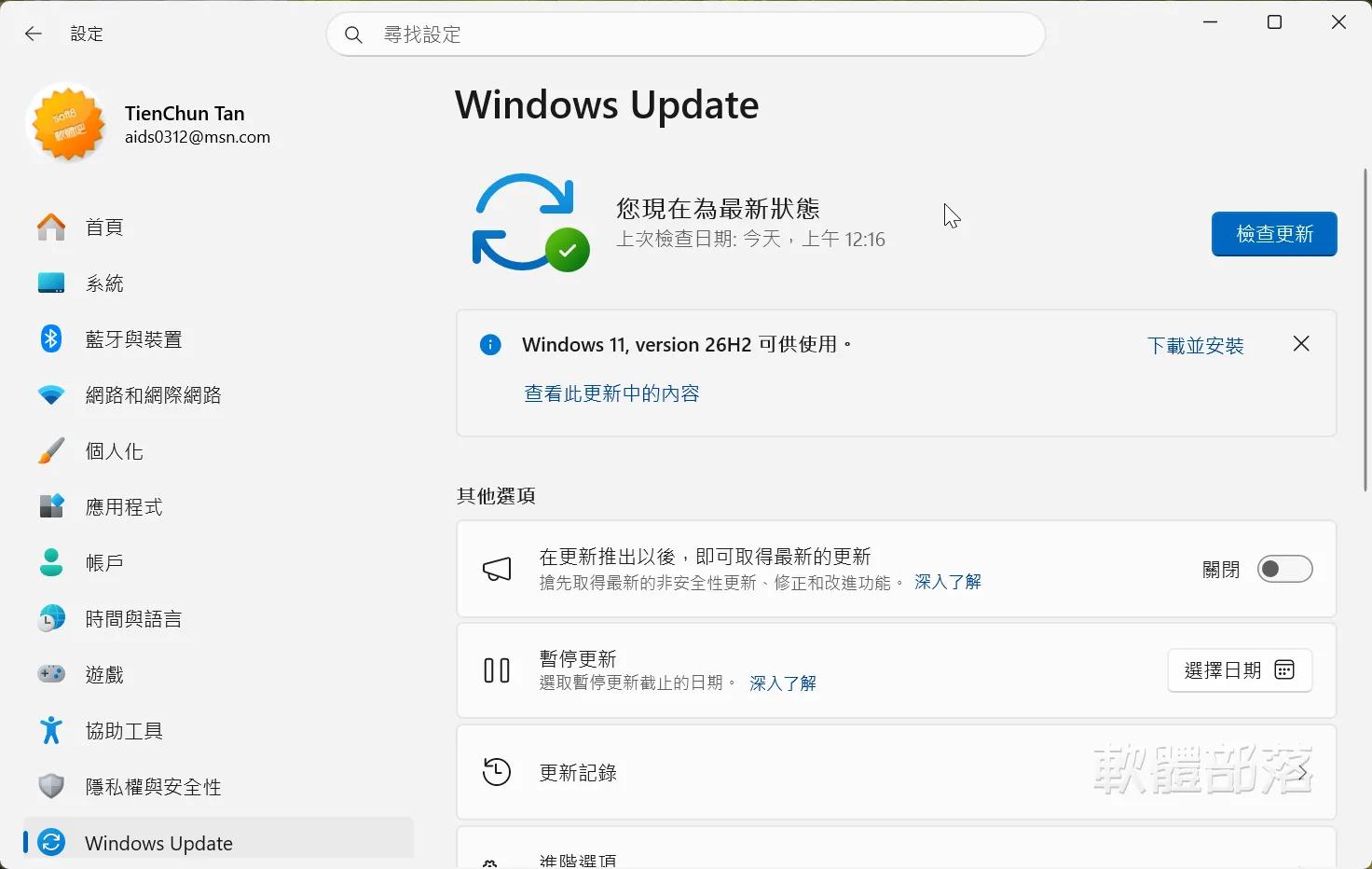Click the 尋找設定 search field
This screenshot has width=1372, height=869.
pyautogui.click(x=686, y=34)
